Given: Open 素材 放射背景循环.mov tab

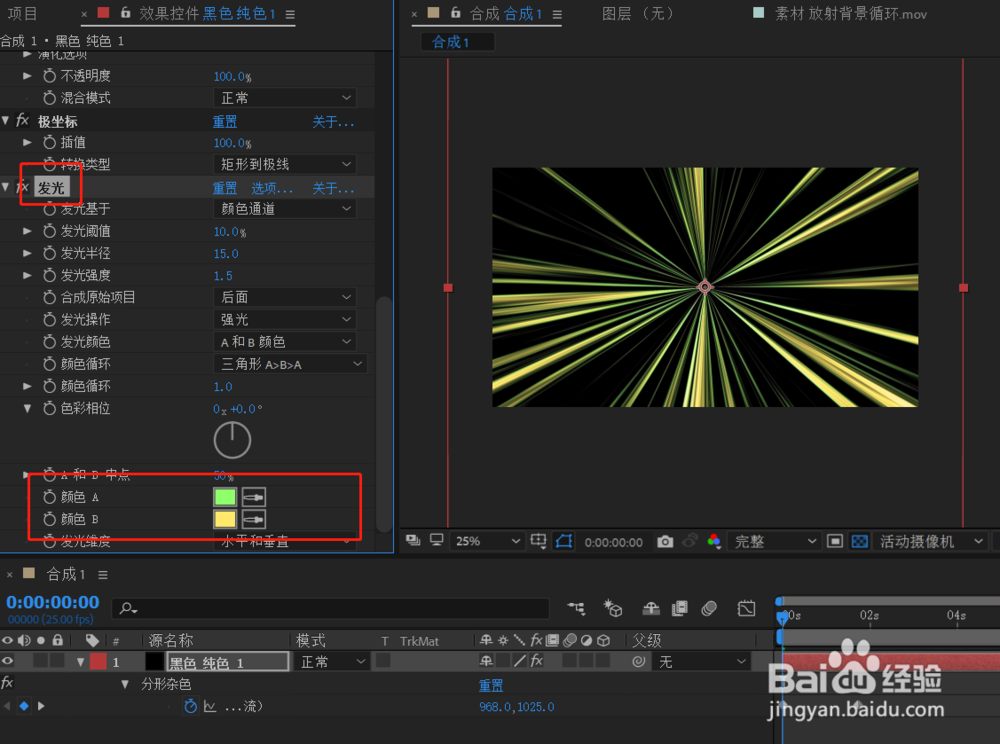Looking at the screenshot, I should (851, 14).
